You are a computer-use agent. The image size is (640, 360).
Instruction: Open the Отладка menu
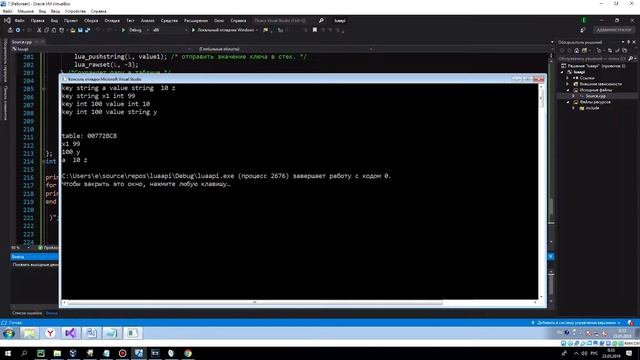(x=112, y=20)
